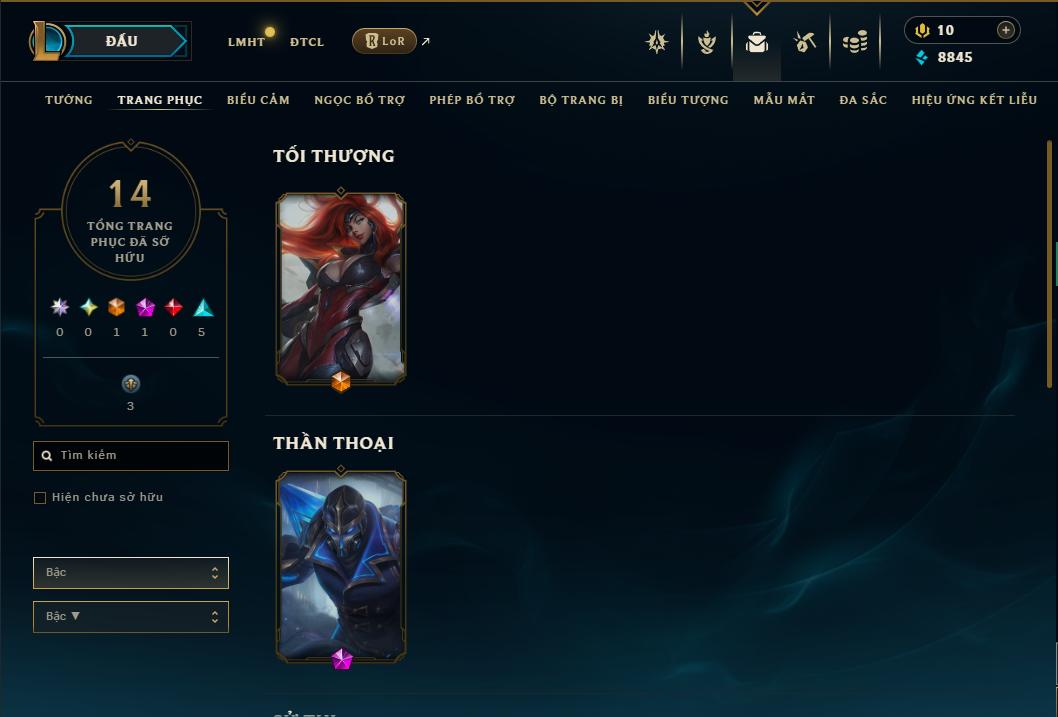Switch to the TƯỚNG tab
This screenshot has width=1058, height=717.
point(69,100)
